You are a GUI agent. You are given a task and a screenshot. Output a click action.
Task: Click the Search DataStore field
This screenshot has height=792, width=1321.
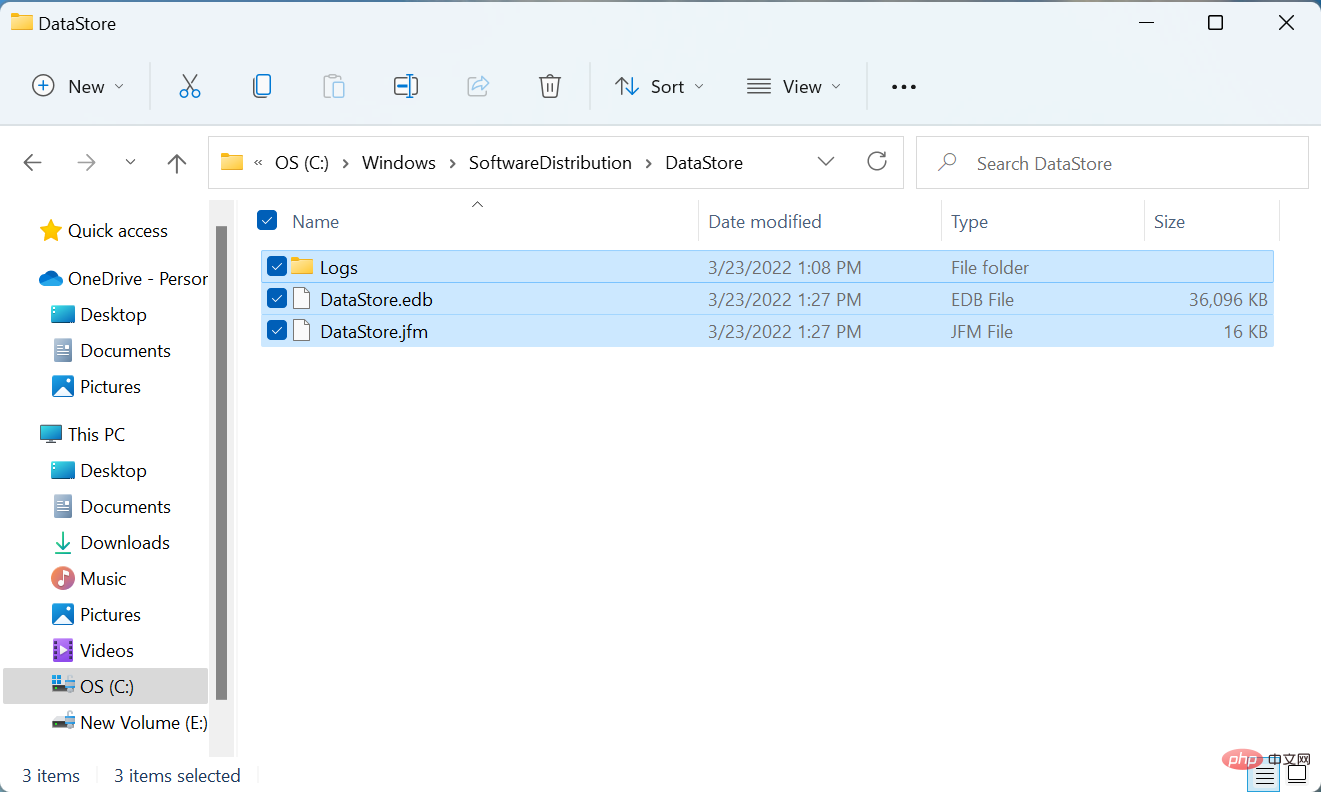1112,163
